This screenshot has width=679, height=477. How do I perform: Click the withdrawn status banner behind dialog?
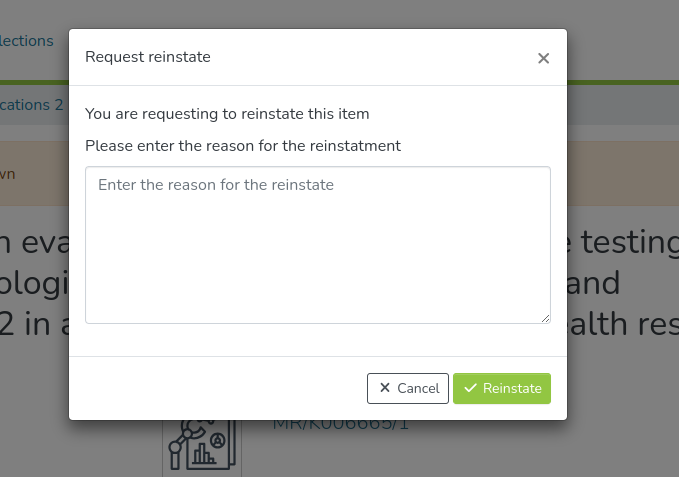point(620,172)
